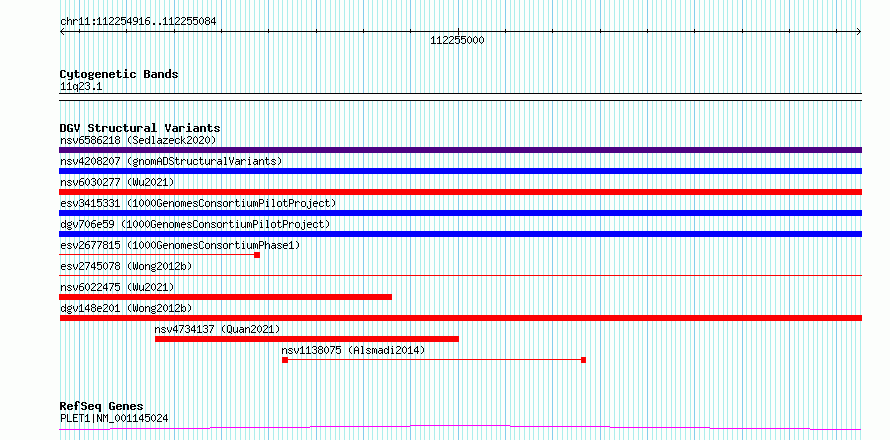Click the blue nsv4208207 variant bar

click(460, 171)
